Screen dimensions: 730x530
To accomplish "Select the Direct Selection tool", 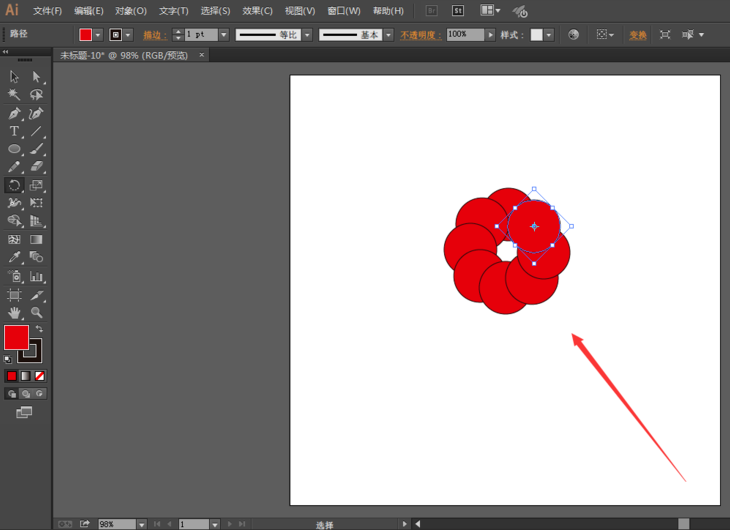I will click(x=37, y=77).
